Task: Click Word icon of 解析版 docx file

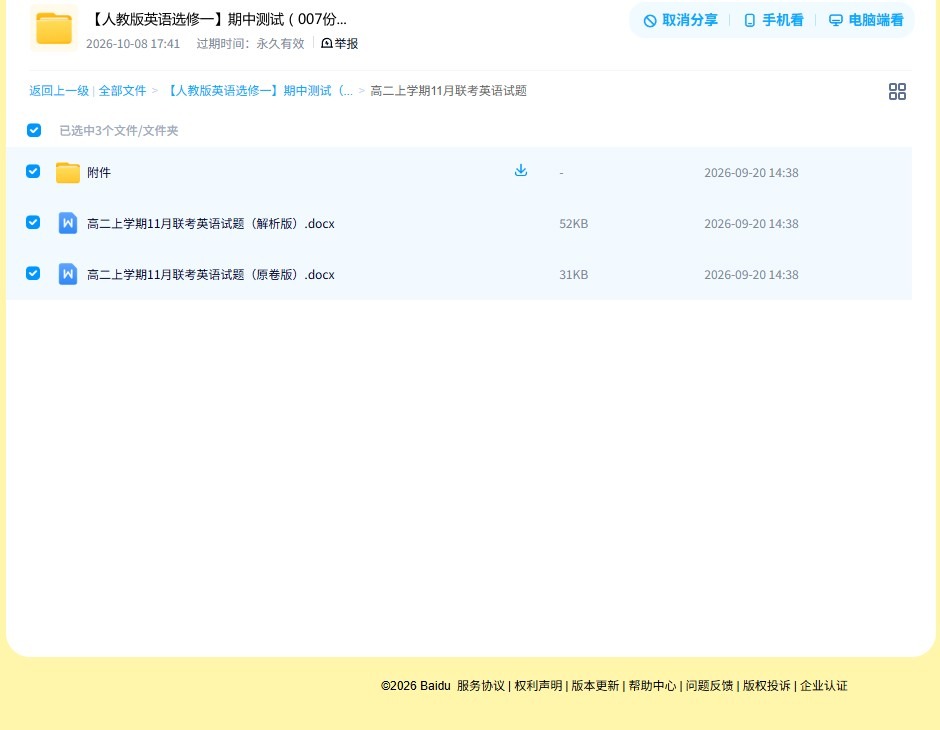Action: tap(68, 223)
